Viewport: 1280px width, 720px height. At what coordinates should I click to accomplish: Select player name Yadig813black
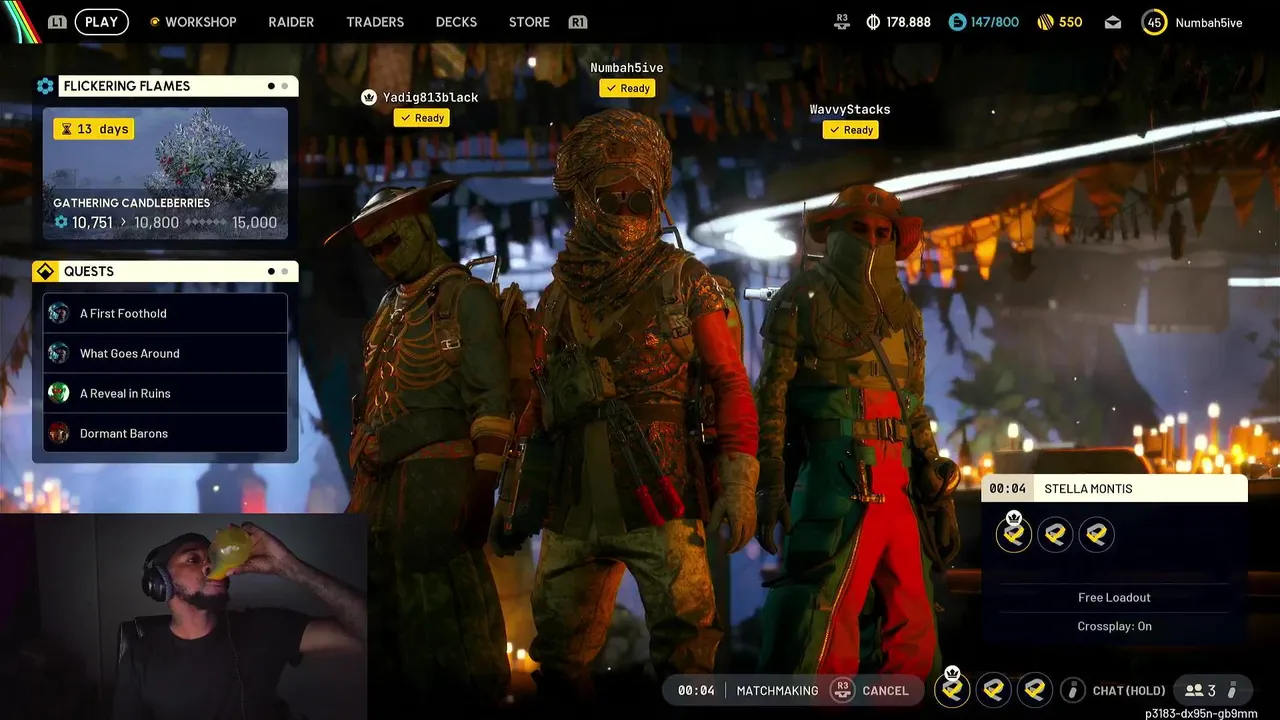coord(430,97)
